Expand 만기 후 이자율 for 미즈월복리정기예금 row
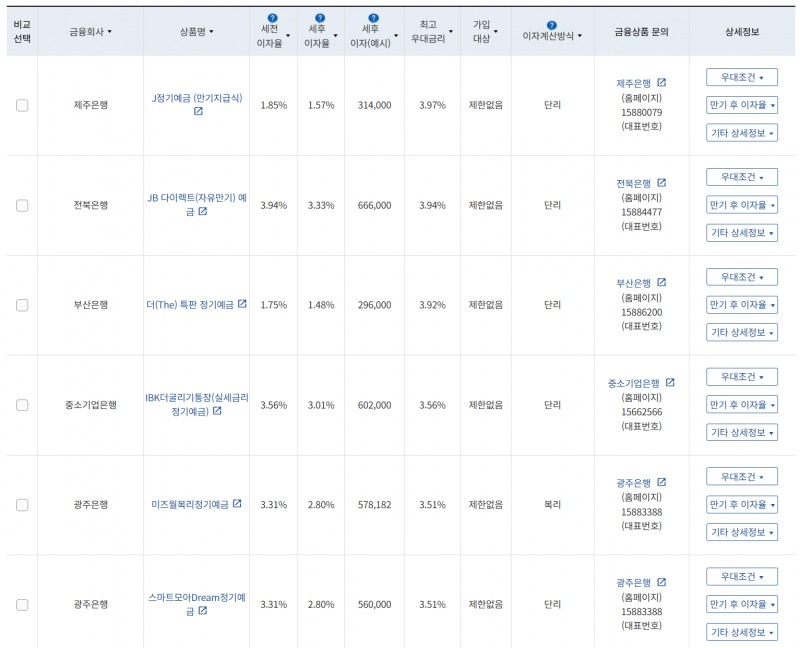Image resolution: width=800 pixels, height=648 pixels. coord(742,505)
